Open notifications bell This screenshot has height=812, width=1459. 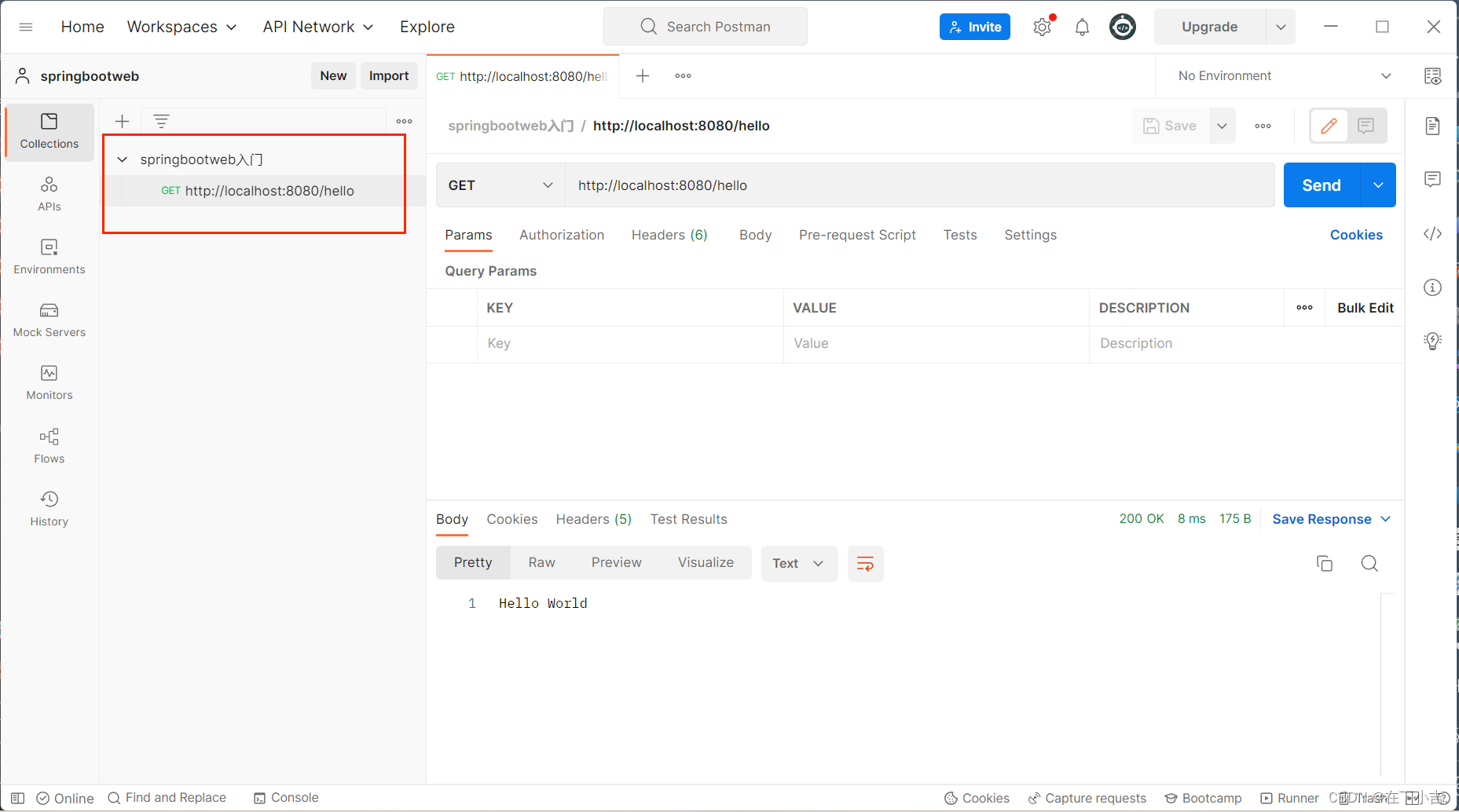point(1082,27)
